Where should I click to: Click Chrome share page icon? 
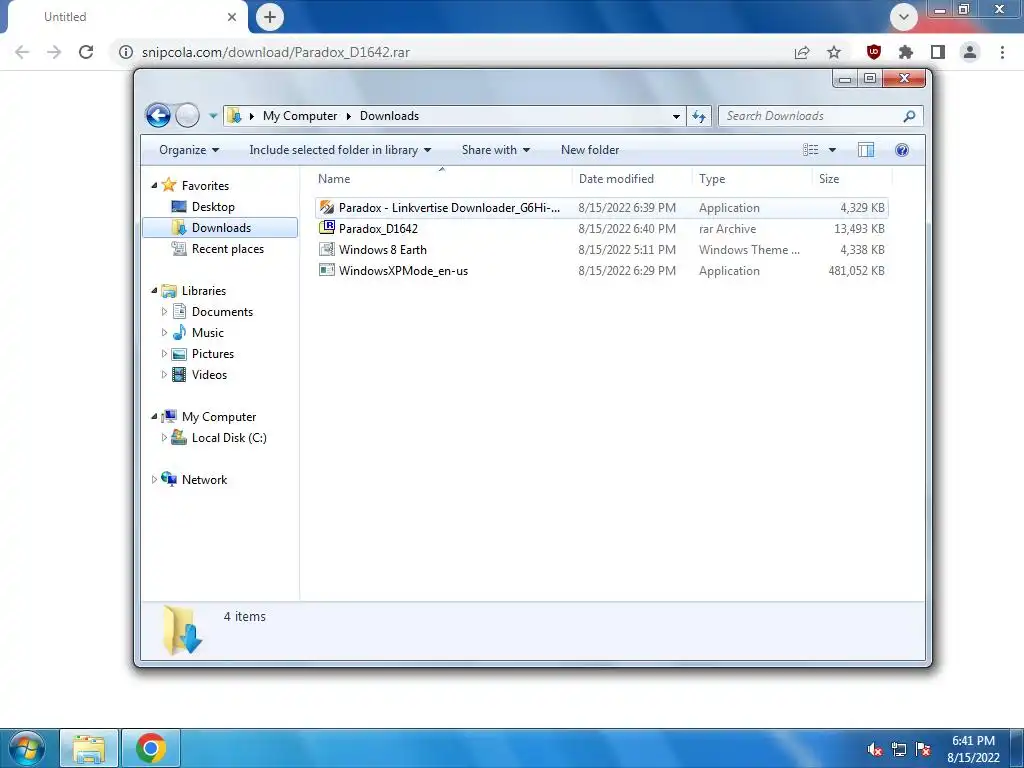(x=802, y=52)
